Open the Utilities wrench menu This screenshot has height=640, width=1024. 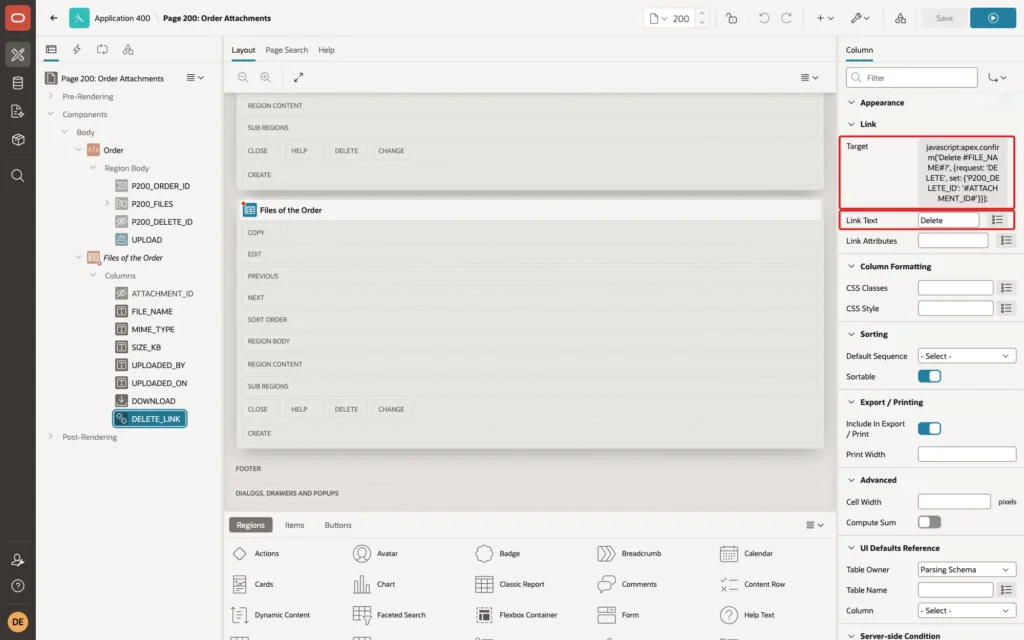pyautogui.click(x=860, y=18)
